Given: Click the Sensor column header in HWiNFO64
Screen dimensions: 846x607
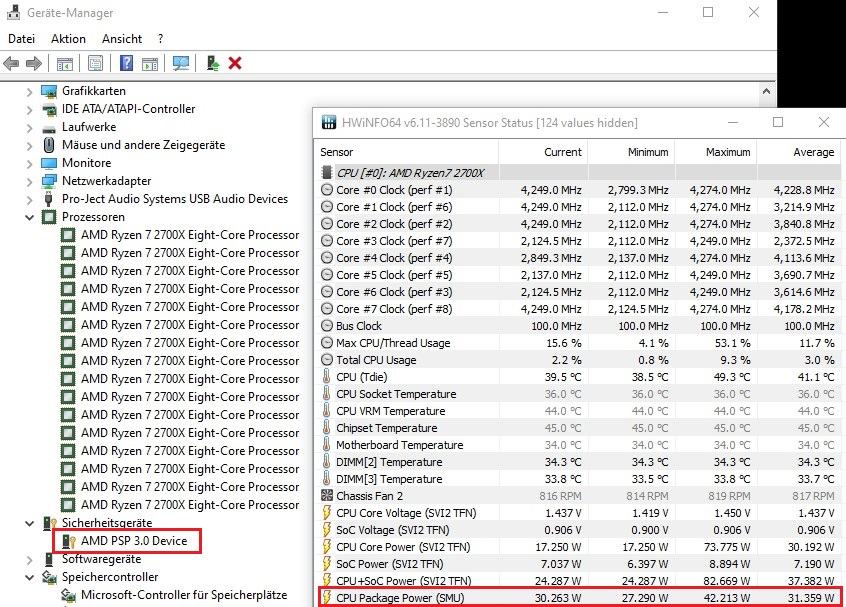Looking at the screenshot, I should (406, 152).
